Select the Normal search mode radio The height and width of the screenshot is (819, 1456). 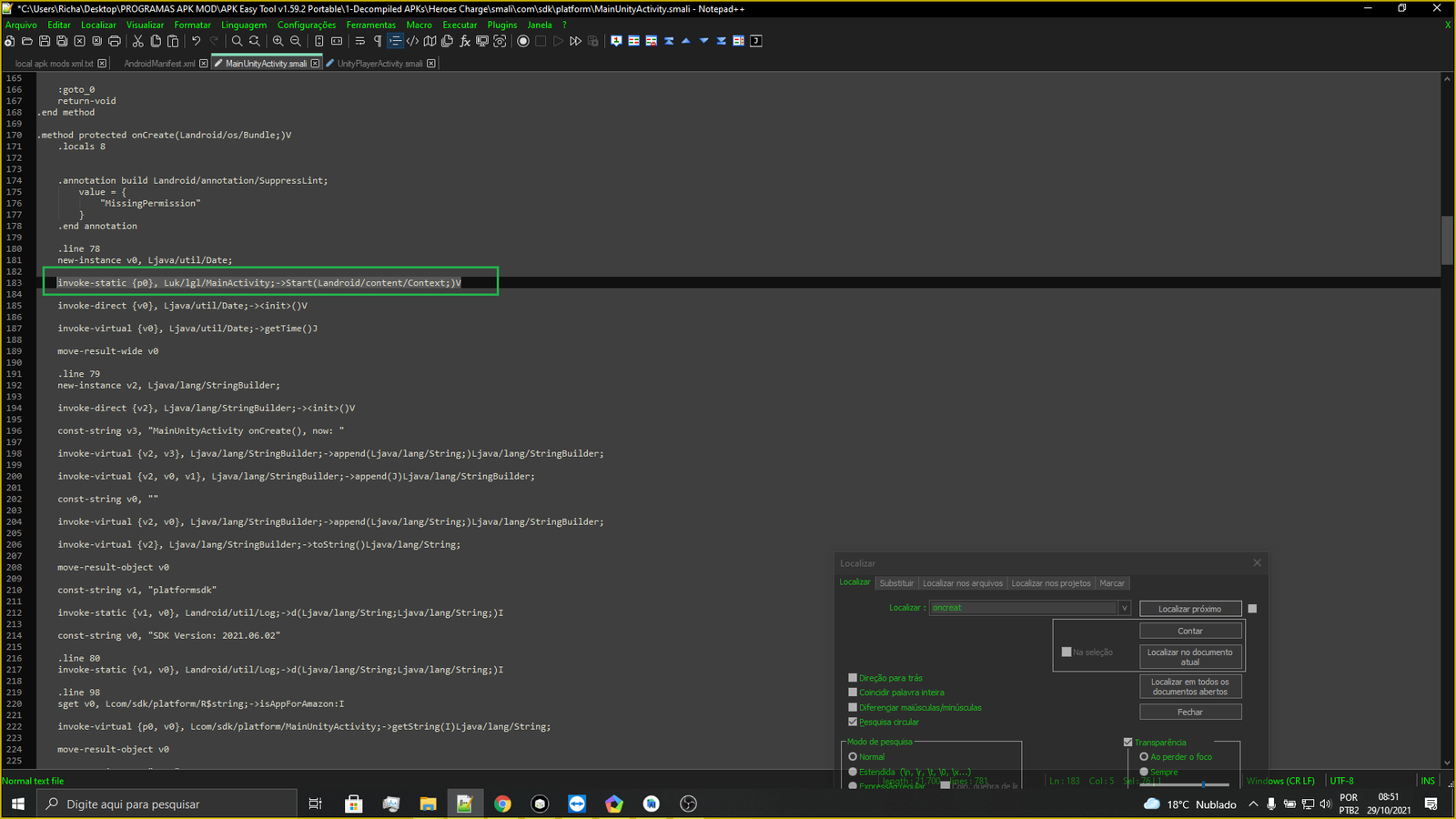[x=853, y=757]
